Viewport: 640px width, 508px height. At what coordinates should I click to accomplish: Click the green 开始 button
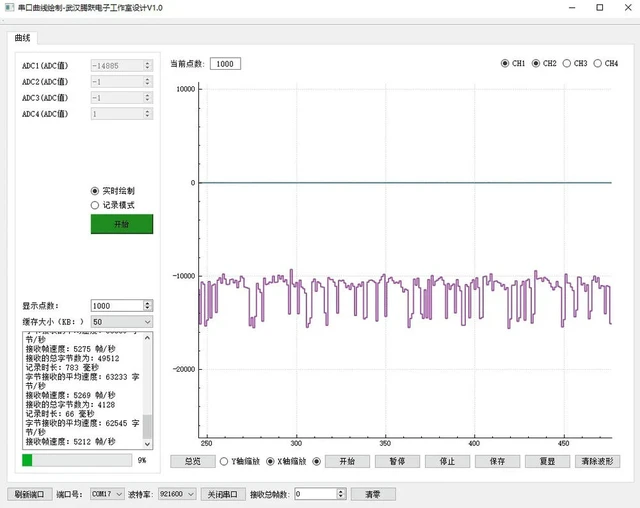tap(122, 224)
